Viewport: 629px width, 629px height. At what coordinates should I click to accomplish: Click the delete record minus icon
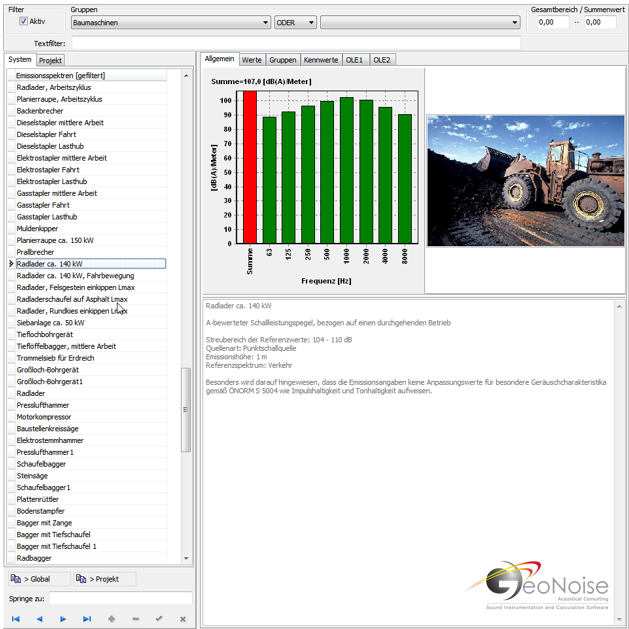point(135,619)
